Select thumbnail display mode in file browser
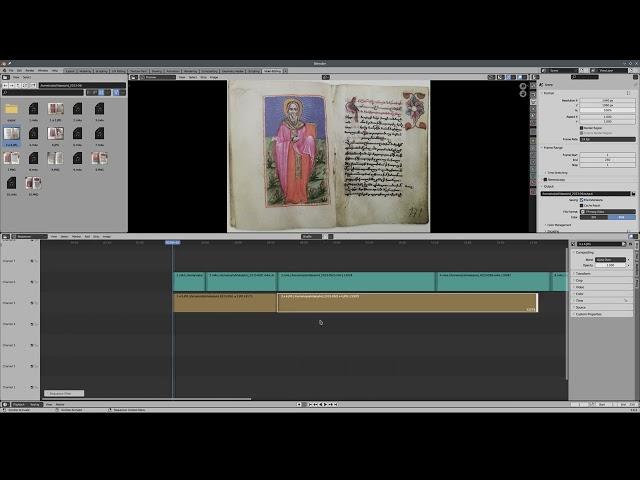The height and width of the screenshot is (480, 640). [101, 93]
